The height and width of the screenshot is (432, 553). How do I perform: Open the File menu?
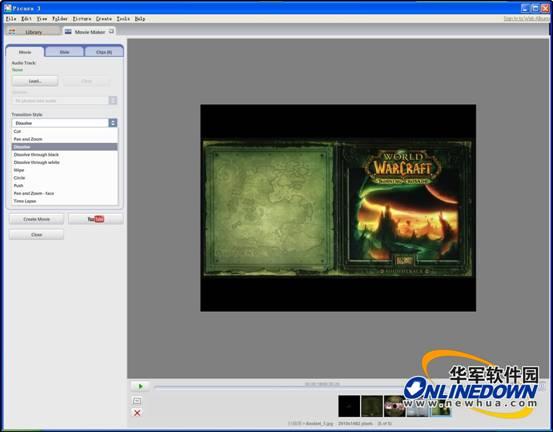11,19
